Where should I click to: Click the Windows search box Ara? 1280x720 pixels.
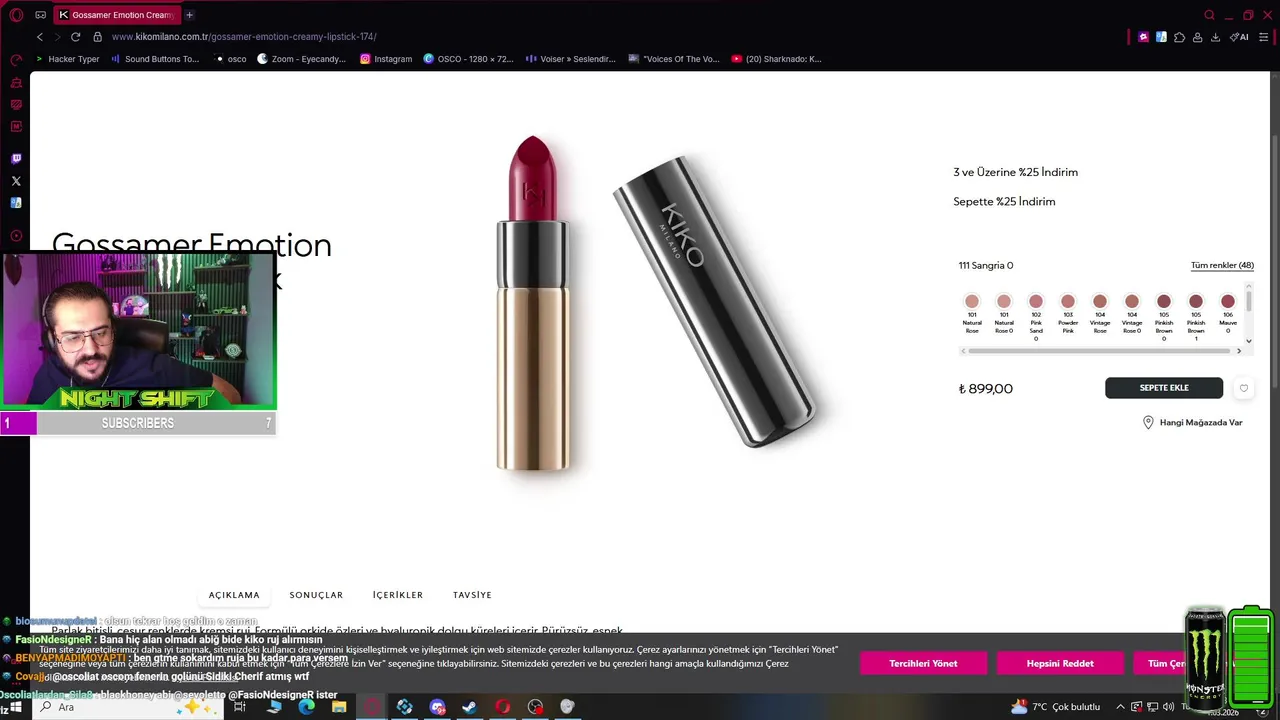(x=130, y=707)
